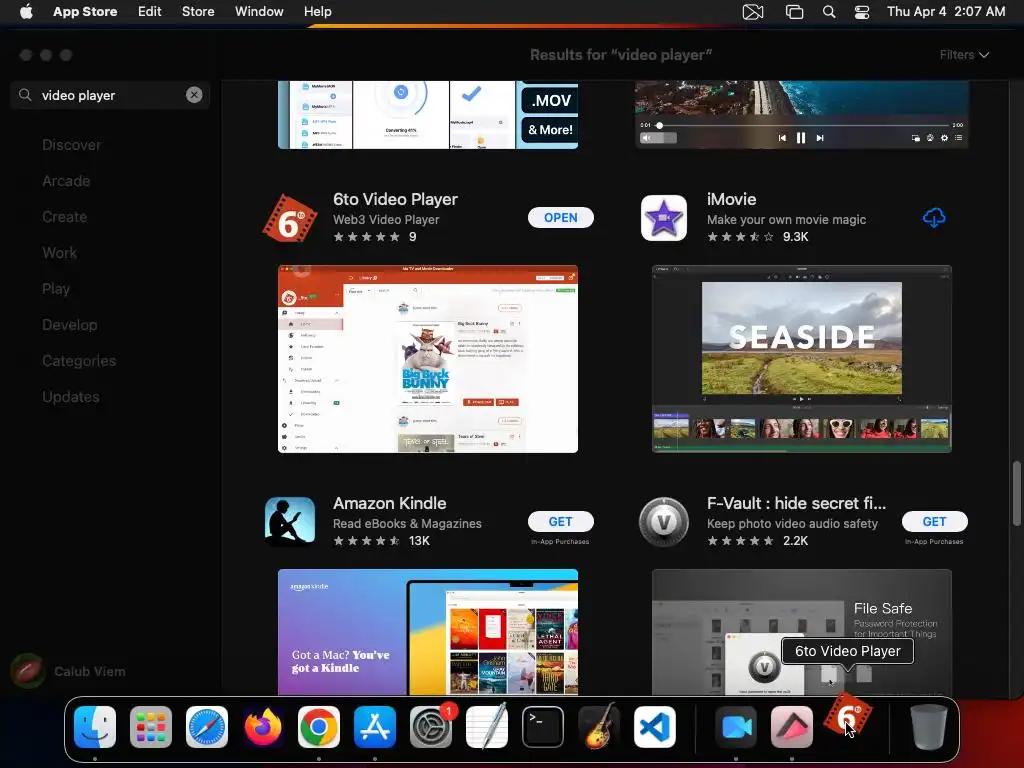This screenshot has height=768, width=1024.
Task: Open the App Store menu
Action: pos(85,11)
